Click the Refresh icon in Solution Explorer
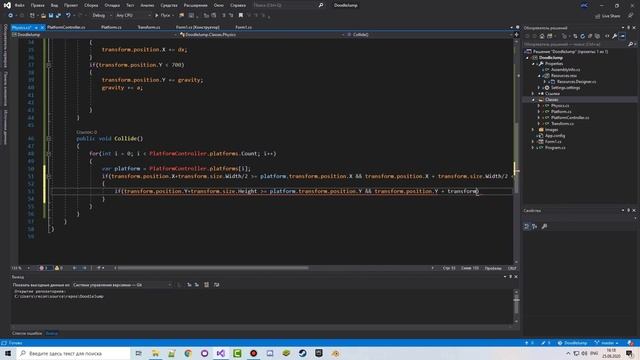 (x=582, y=36)
